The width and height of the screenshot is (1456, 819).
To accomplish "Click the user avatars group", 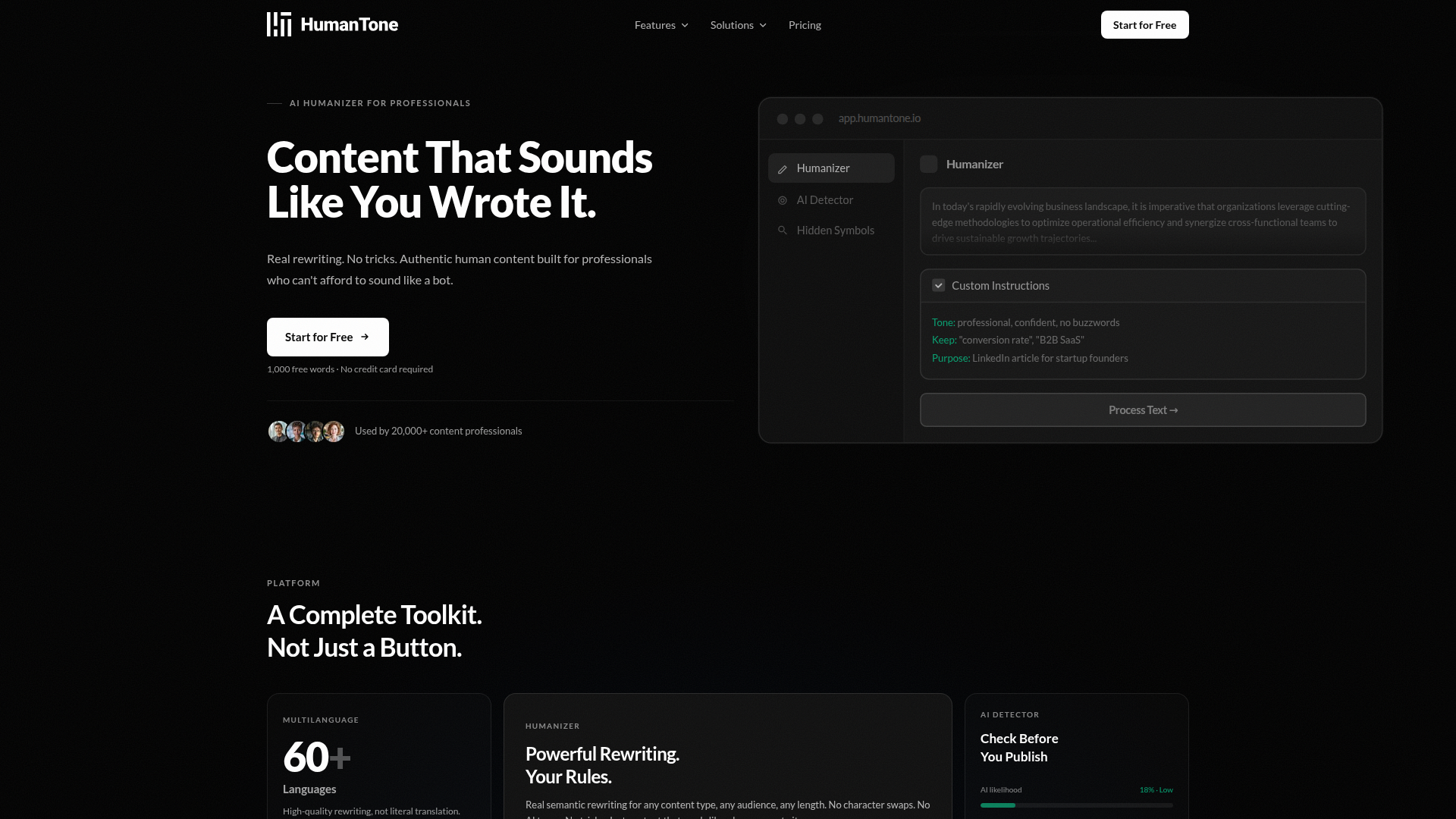I will click(x=306, y=431).
